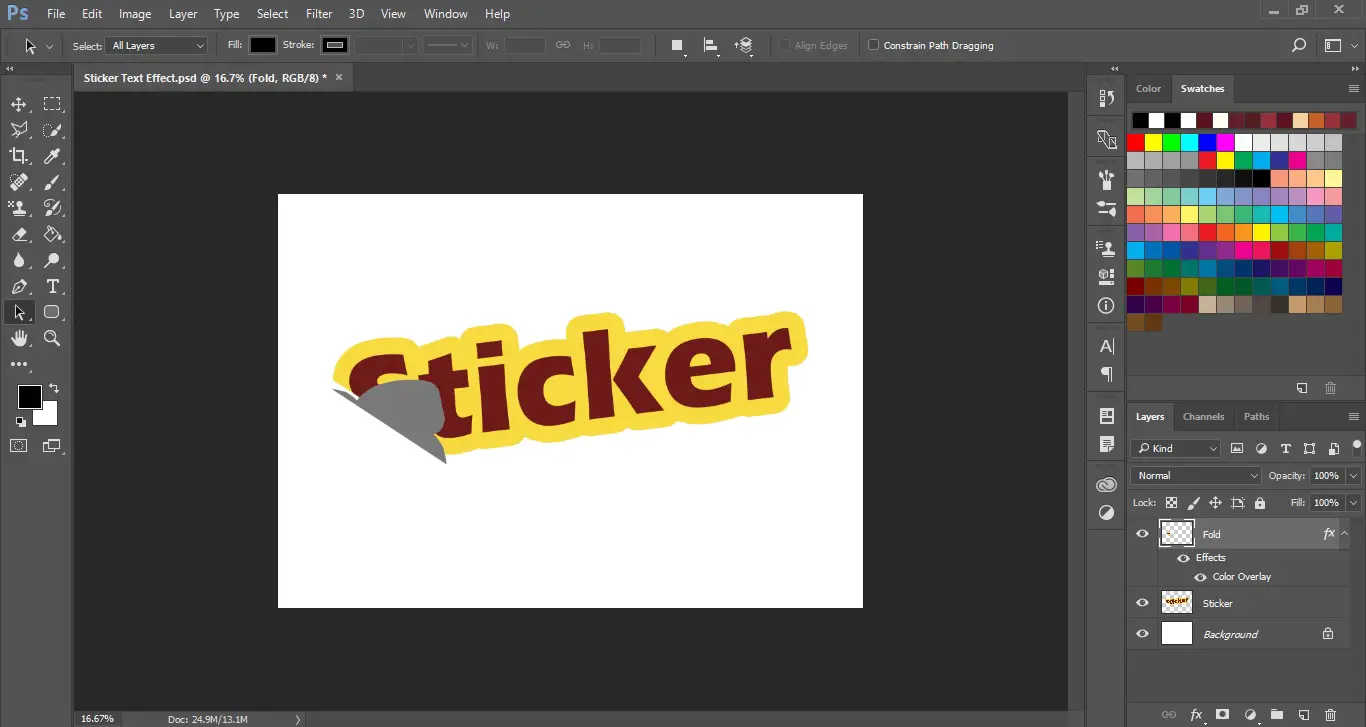Screen dimensions: 1366x727
Task: Toggle visibility of the Fold layer
Action: [1141, 533]
